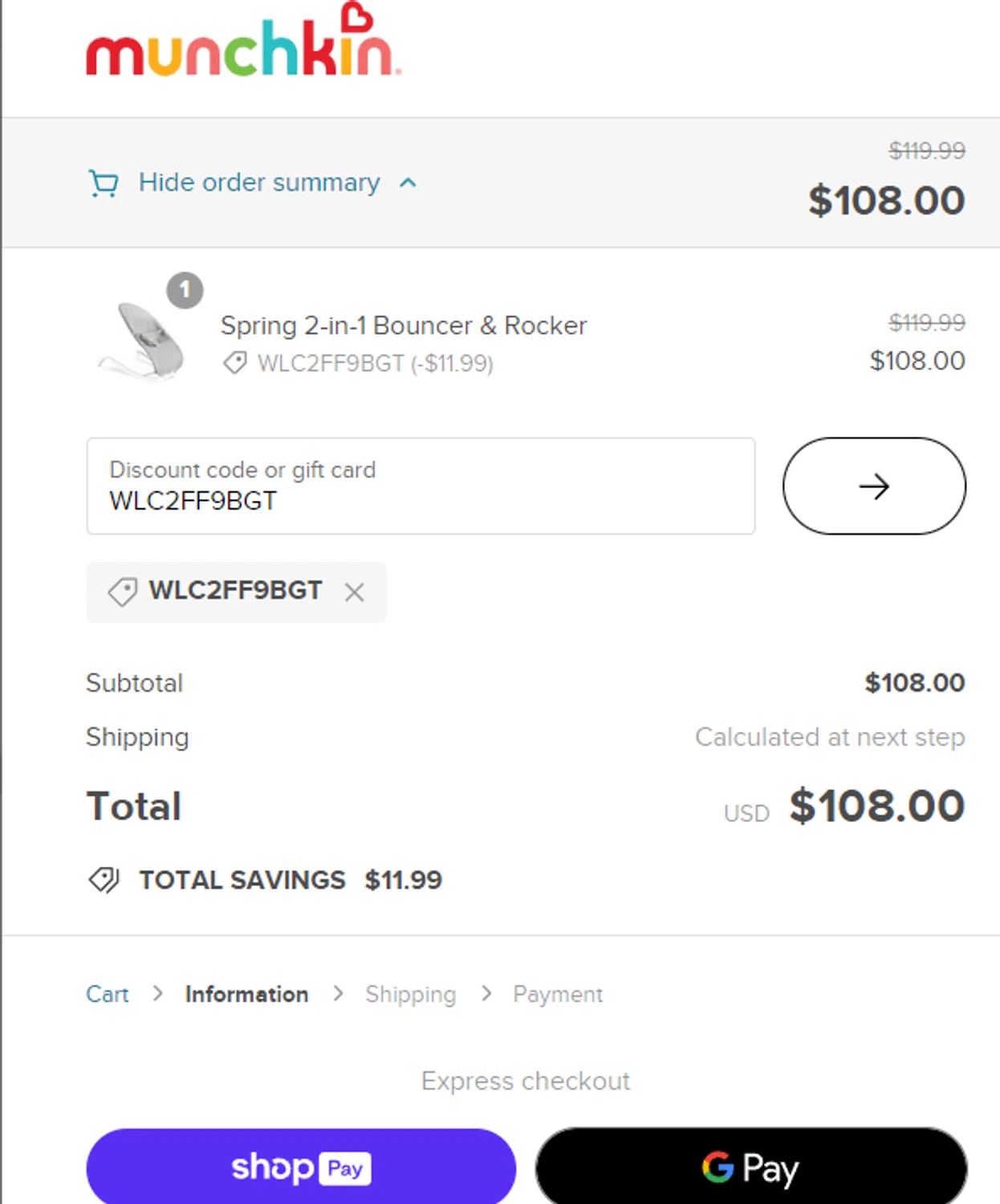
Task: Select the Shipping breadcrumb step
Action: tap(410, 995)
